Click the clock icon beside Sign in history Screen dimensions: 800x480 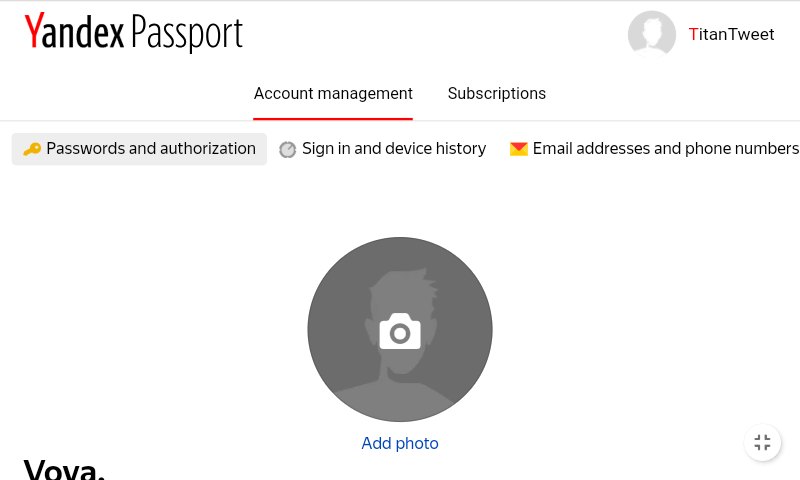tap(287, 149)
